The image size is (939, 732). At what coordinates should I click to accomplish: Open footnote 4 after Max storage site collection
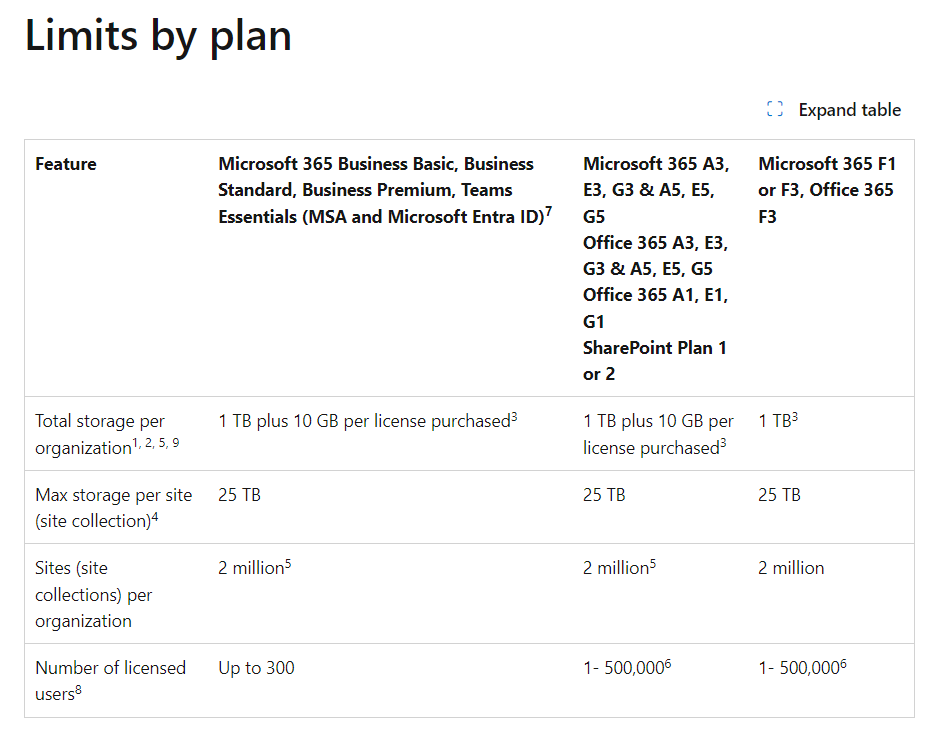155,517
